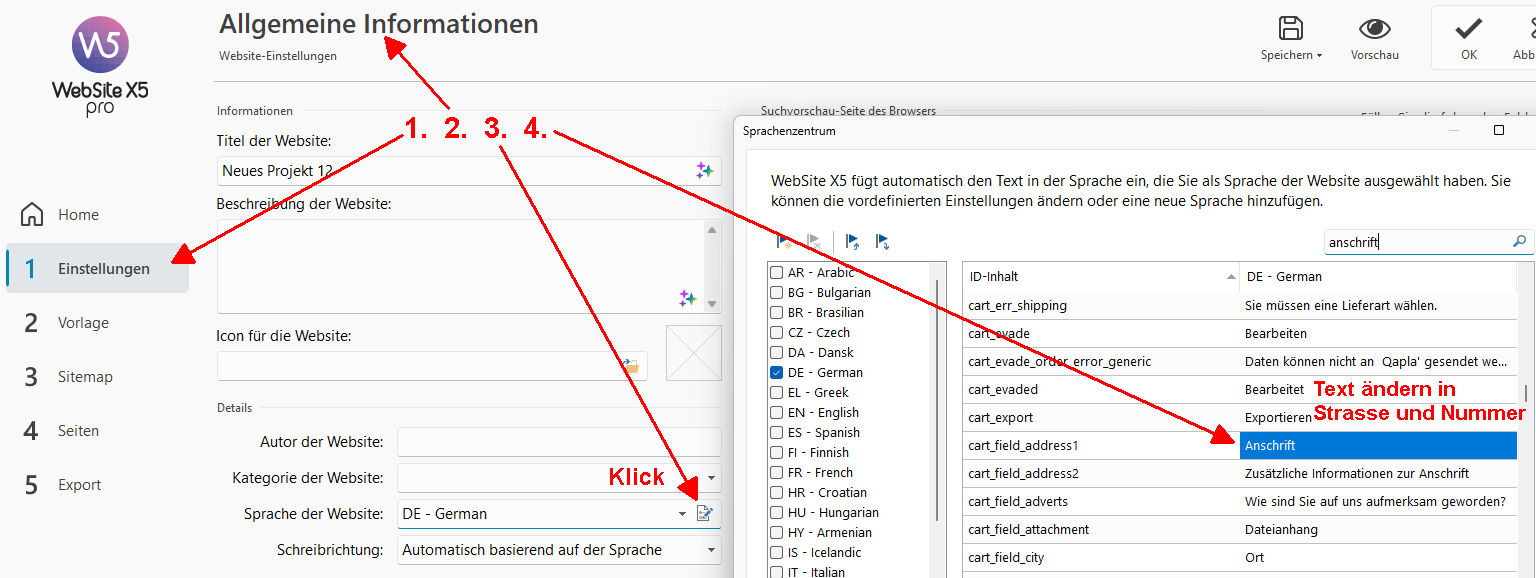Open the Schreibrichtung dropdown
1536x578 pixels.
pos(710,550)
